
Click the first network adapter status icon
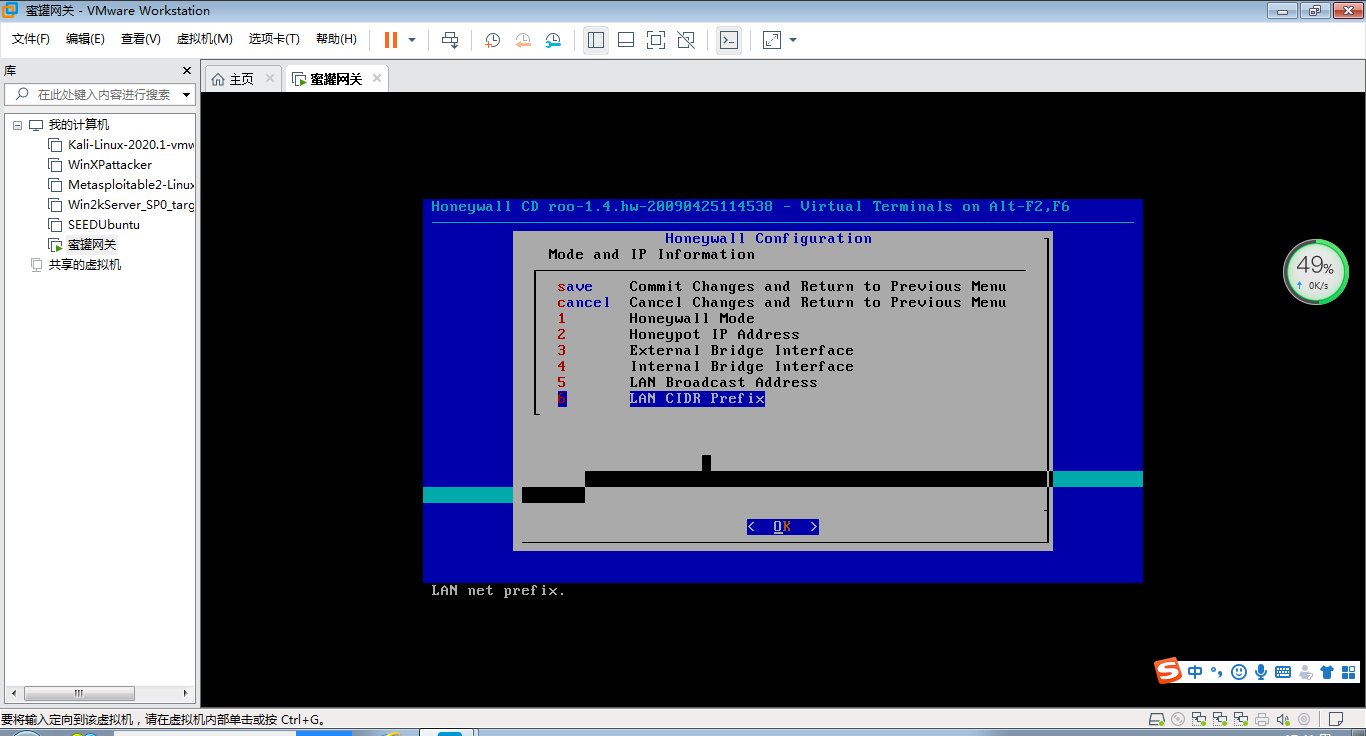(1199, 719)
